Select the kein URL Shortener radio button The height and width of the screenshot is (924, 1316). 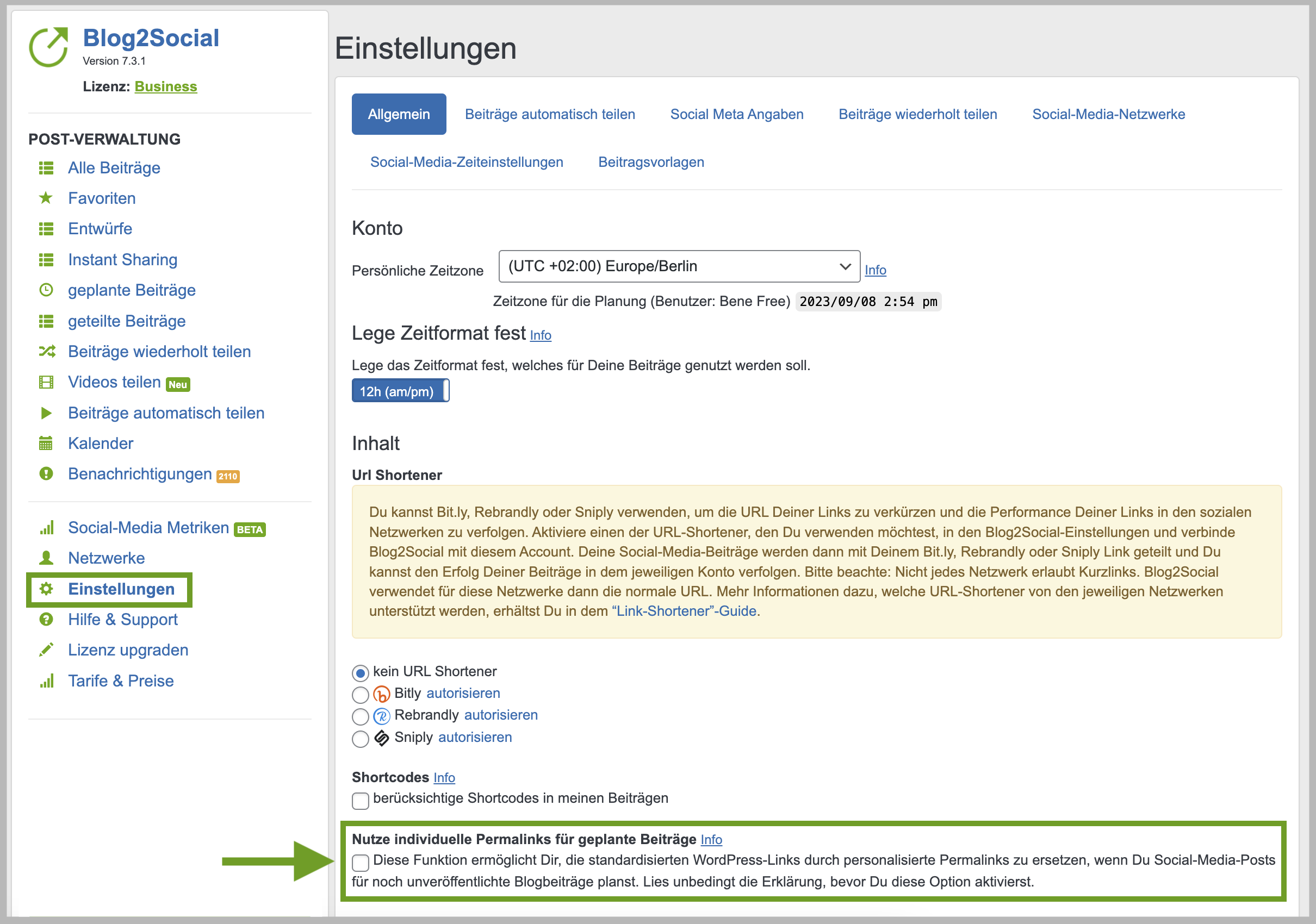click(360, 673)
